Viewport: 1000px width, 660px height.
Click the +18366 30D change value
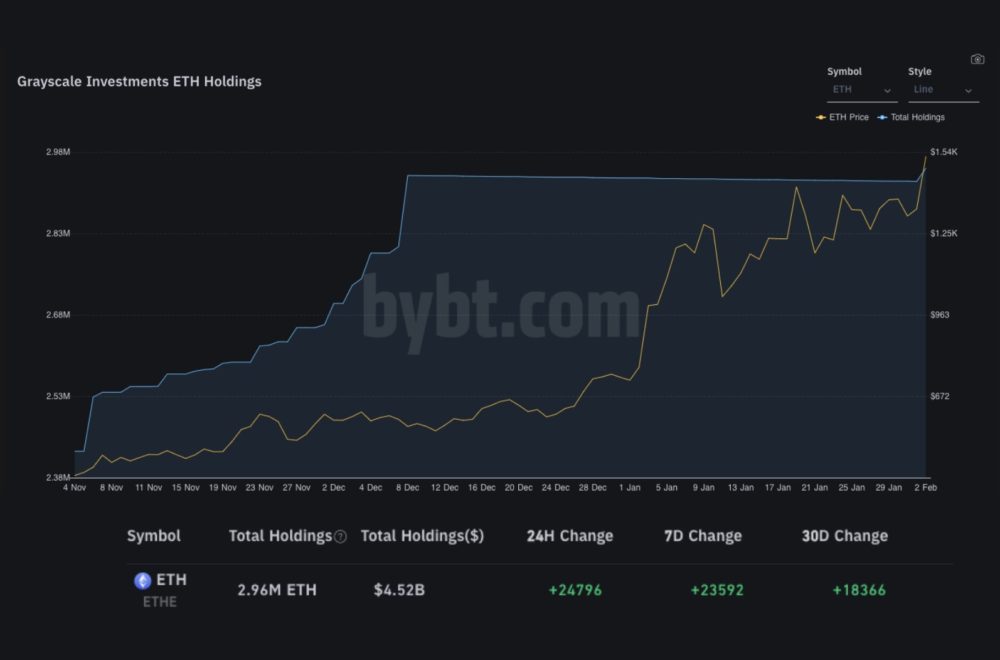pos(859,590)
